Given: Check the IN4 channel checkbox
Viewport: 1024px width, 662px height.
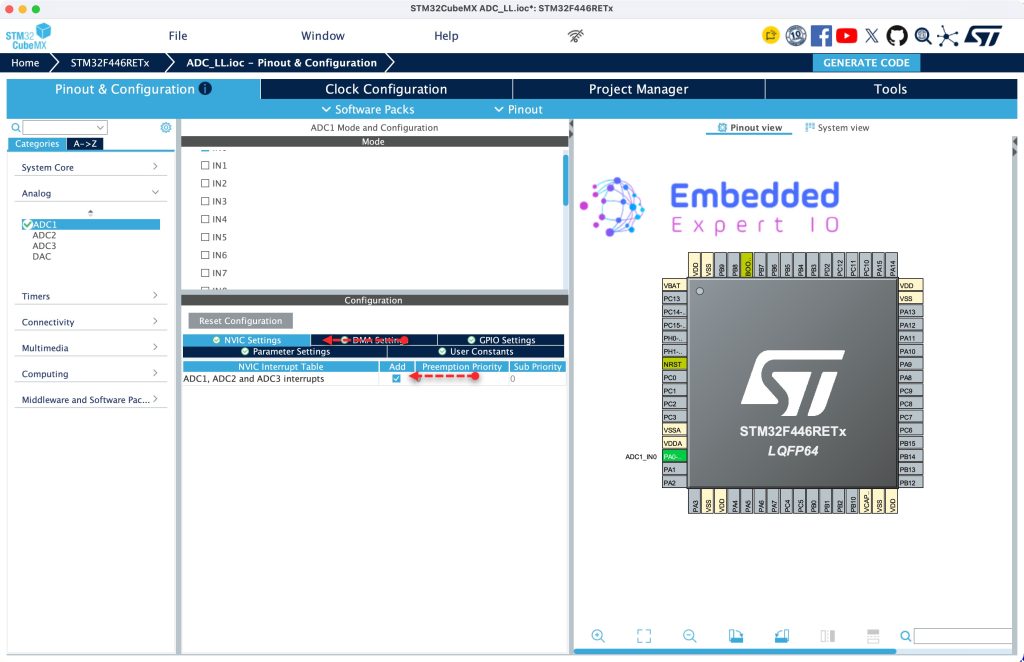Looking at the screenshot, I should (x=205, y=219).
